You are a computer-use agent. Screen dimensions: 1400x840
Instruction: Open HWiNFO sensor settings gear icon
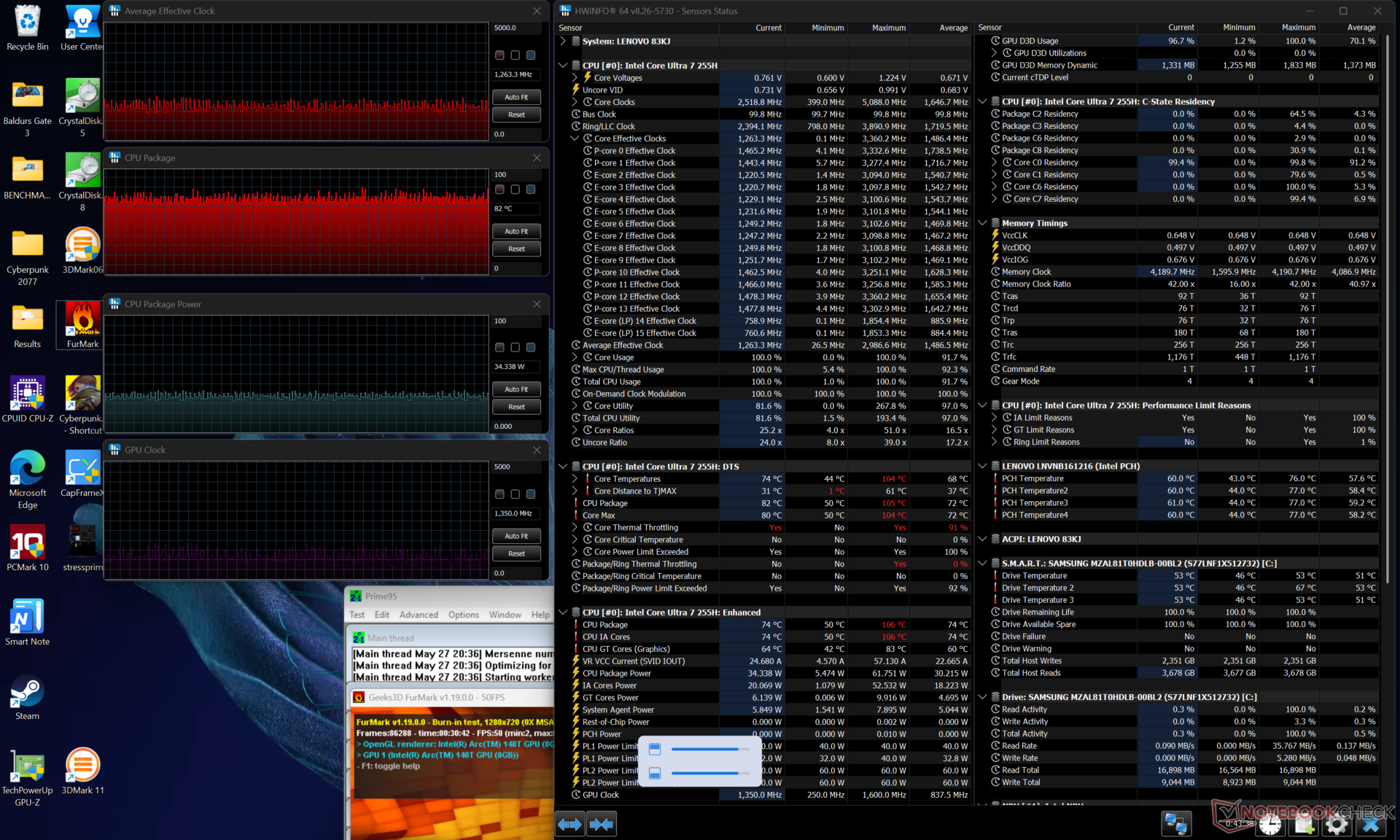[1337, 825]
